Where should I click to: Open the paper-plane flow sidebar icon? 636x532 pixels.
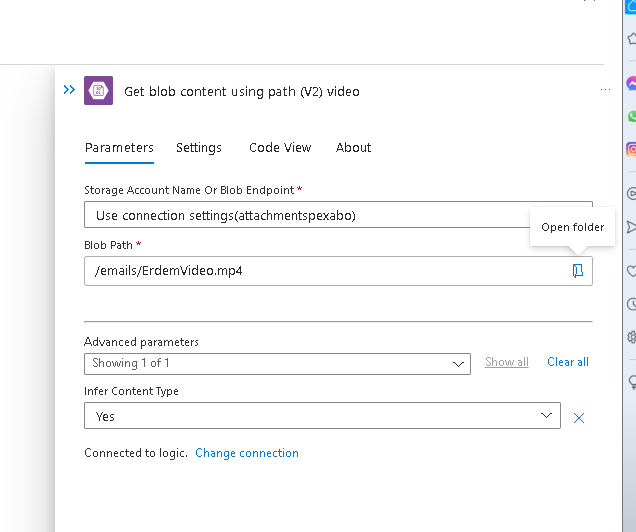632,227
